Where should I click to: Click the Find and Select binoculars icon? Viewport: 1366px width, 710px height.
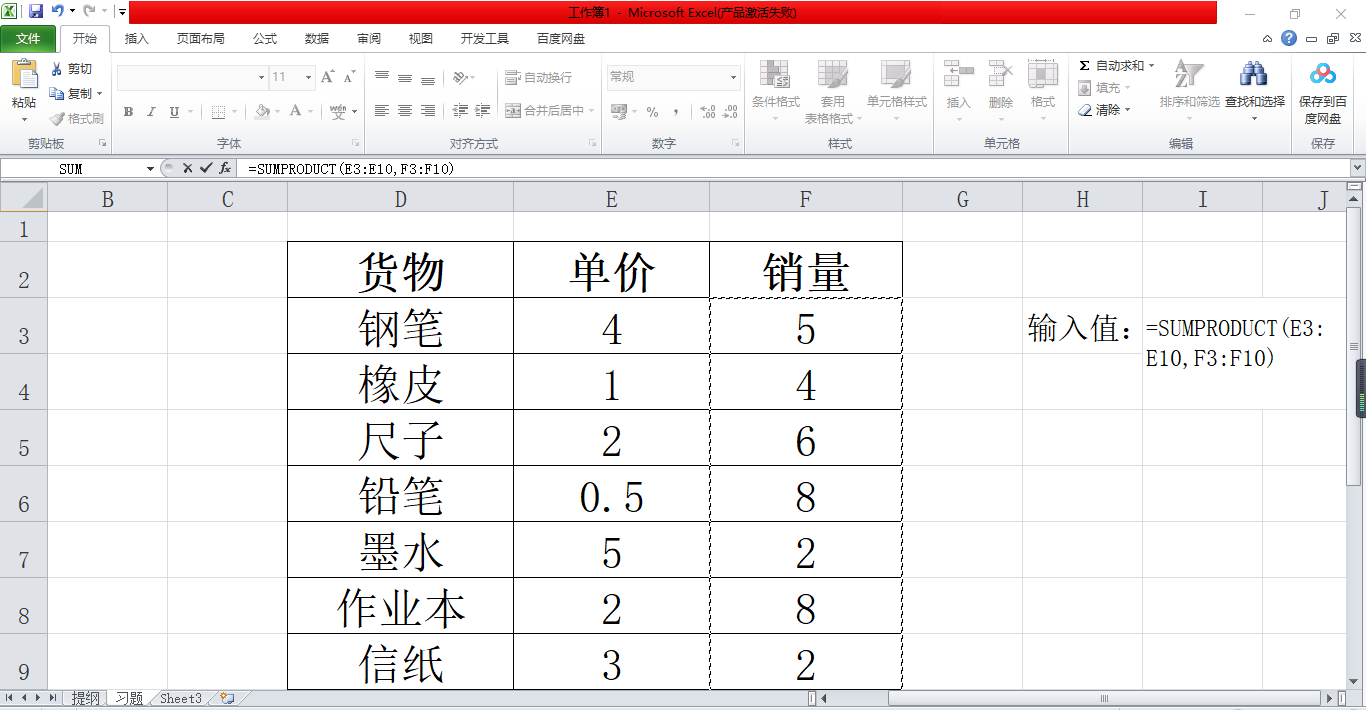pos(1254,74)
